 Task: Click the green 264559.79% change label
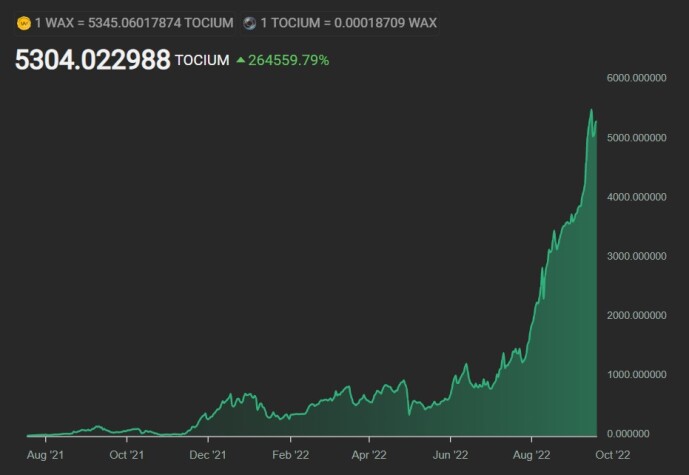(x=288, y=60)
